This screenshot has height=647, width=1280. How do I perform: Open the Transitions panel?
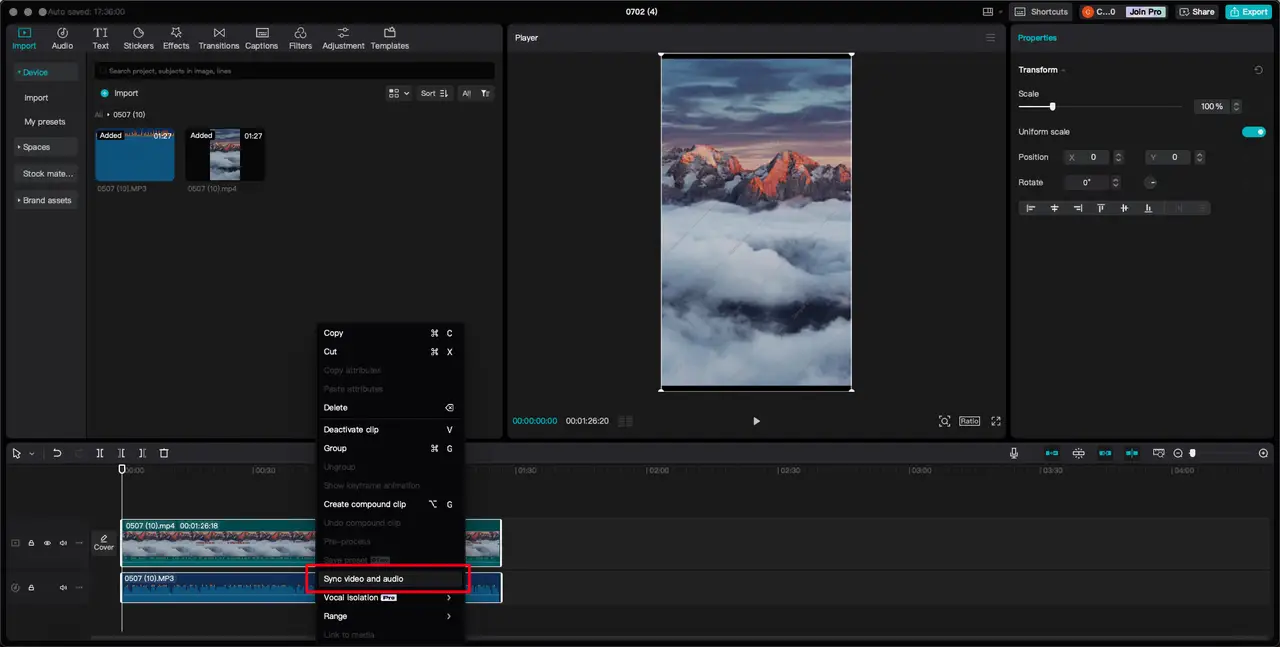[218, 38]
